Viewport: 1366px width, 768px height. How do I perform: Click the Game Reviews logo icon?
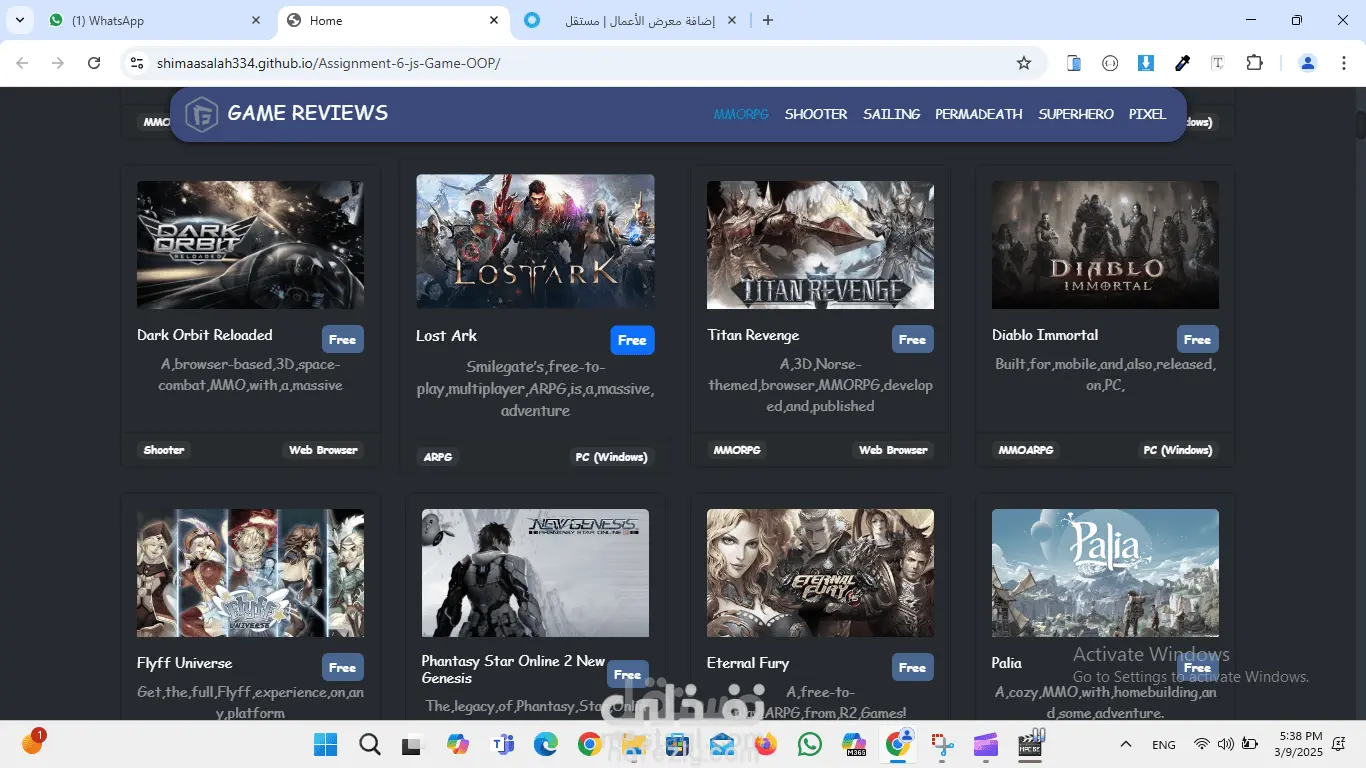point(202,114)
